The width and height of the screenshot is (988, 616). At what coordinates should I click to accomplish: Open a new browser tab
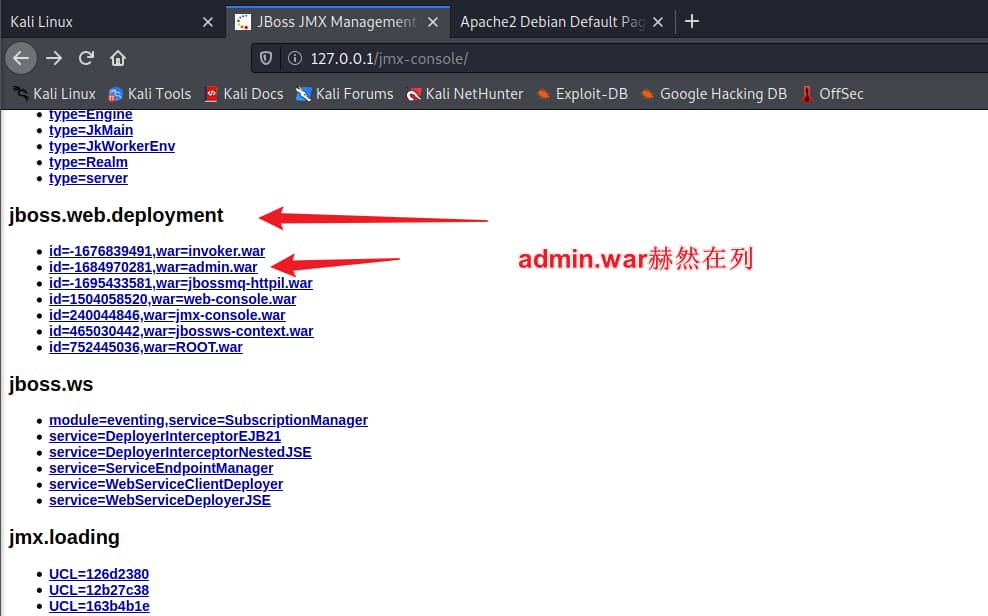tap(692, 21)
